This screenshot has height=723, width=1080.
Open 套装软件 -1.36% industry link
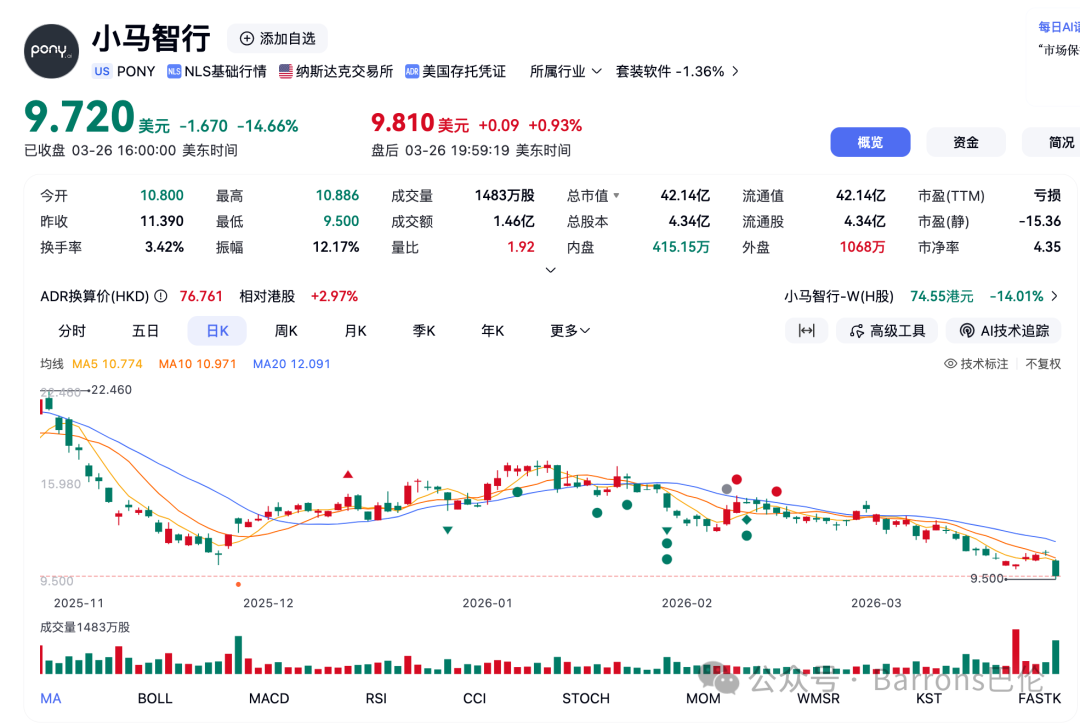(677, 72)
